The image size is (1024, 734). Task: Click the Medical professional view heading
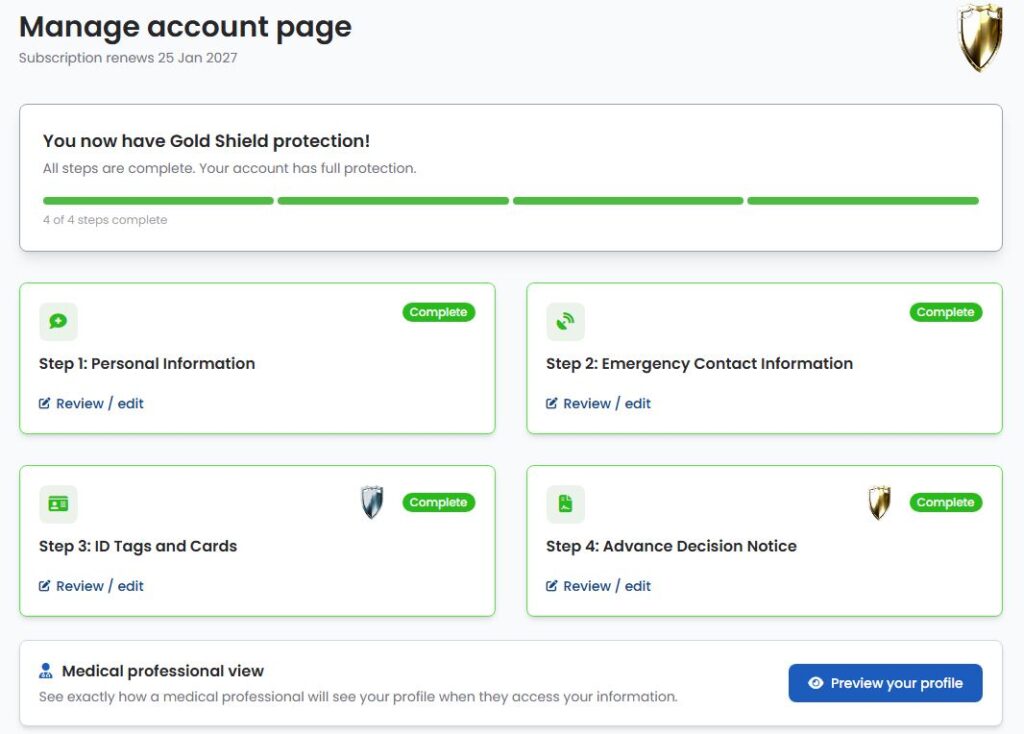tap(163, 671)
